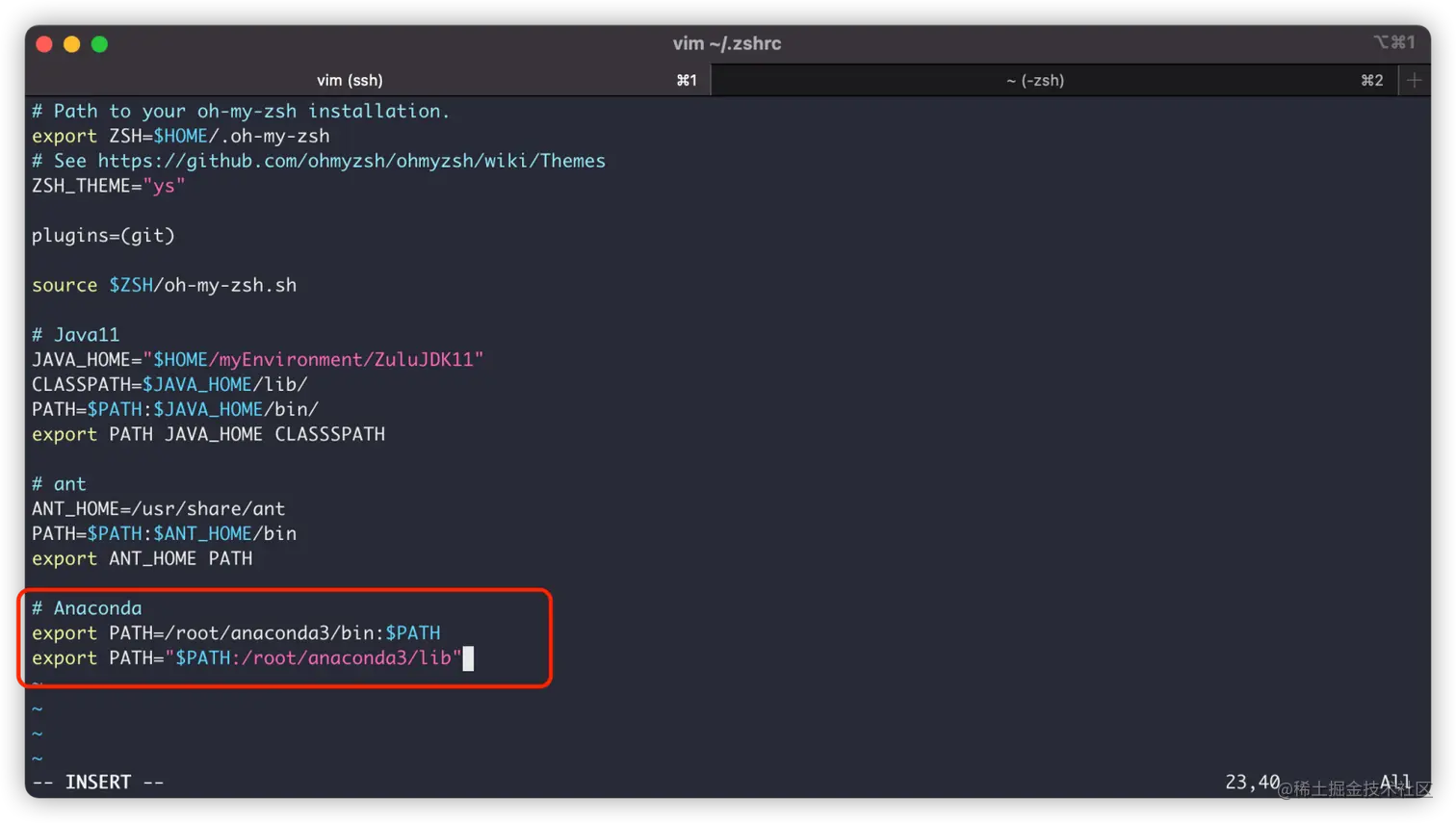Open a new tab with plus button
This screenshot has height=823, width=1456.
(x=1414, y=81)
